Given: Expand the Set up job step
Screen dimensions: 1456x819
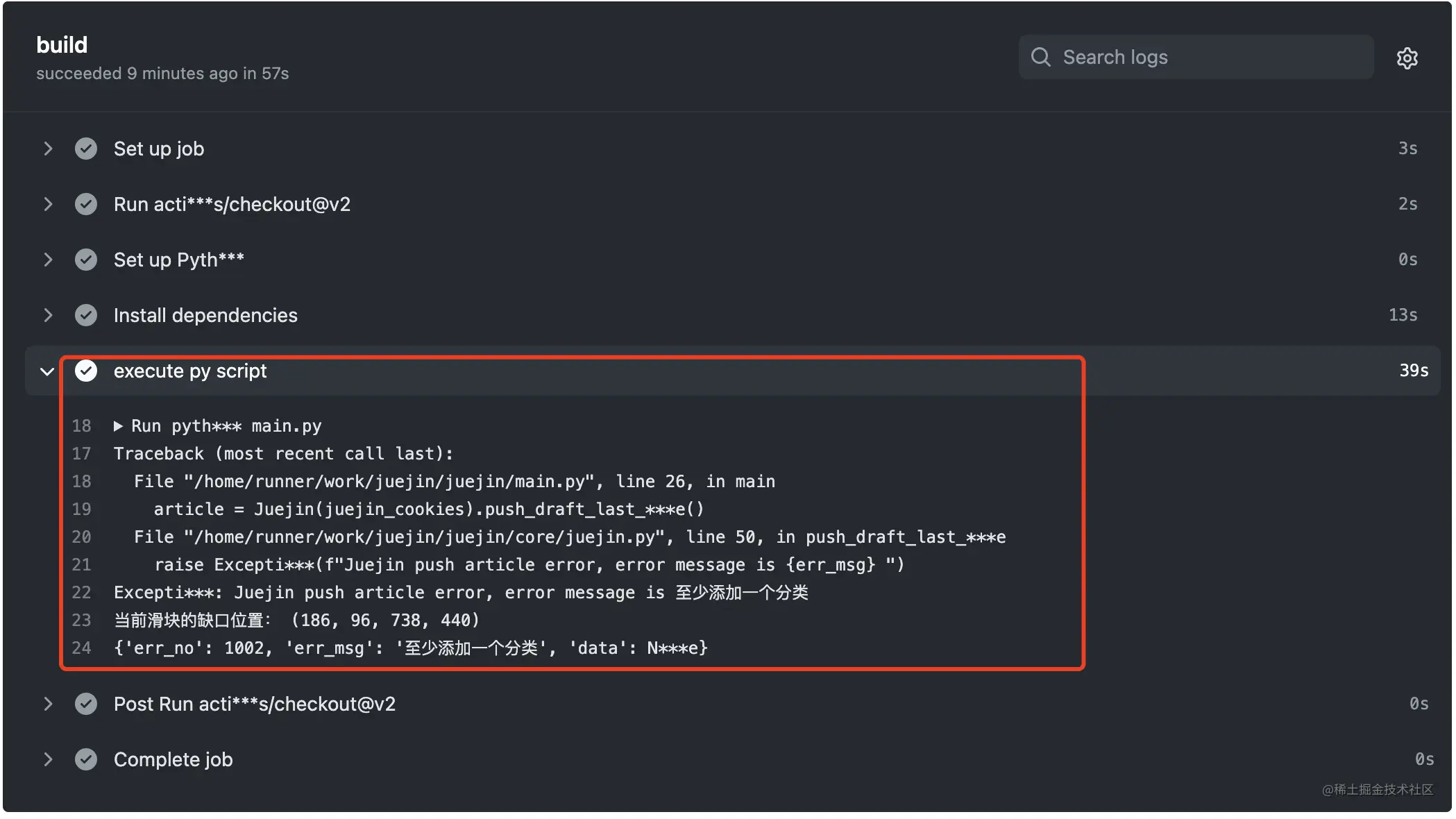Looking at the screenshot, I should [x=48, y=149].
